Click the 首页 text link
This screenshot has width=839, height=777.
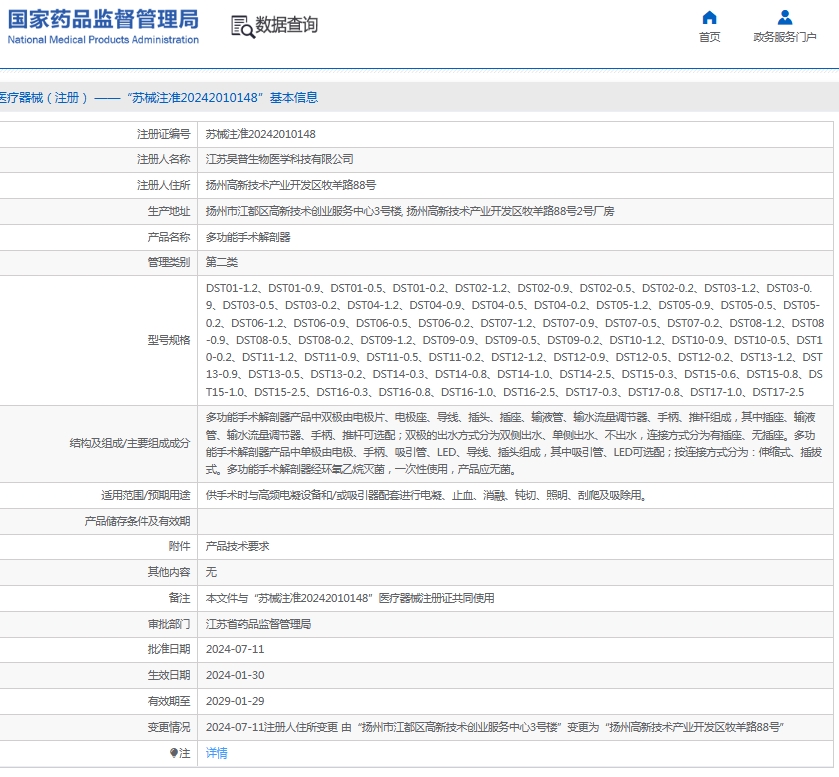pos(709,37)
